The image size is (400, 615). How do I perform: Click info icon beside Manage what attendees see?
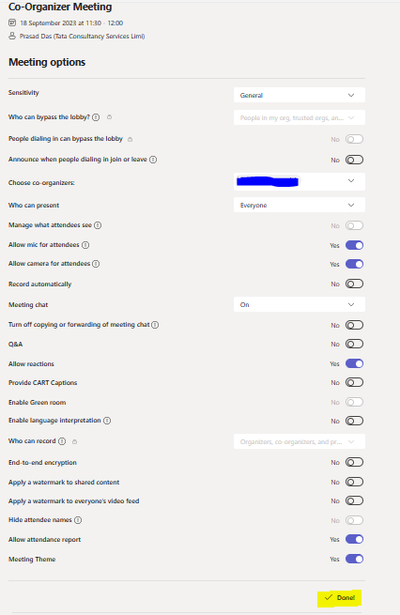98,225
